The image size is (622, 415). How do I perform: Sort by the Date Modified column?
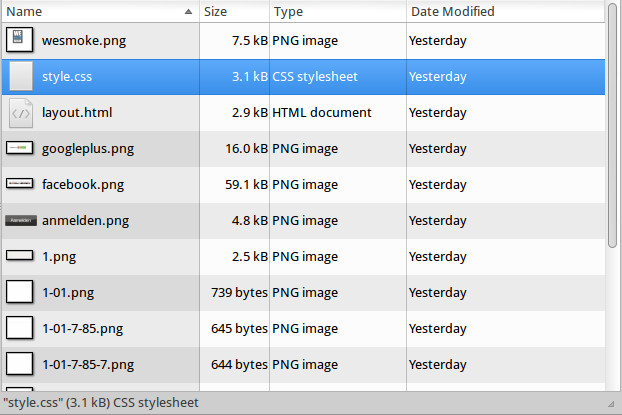pyautogui.click(x=505, y=12)
